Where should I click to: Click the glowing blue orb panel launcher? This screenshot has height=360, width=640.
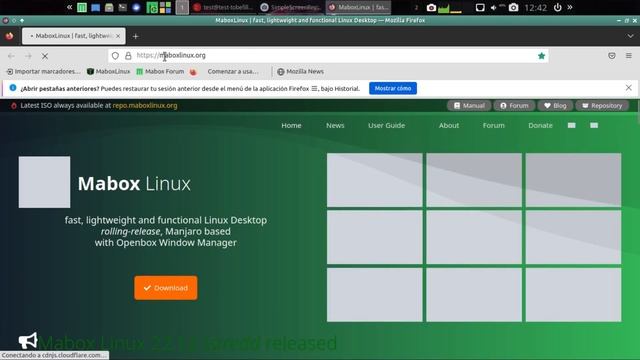136,7
